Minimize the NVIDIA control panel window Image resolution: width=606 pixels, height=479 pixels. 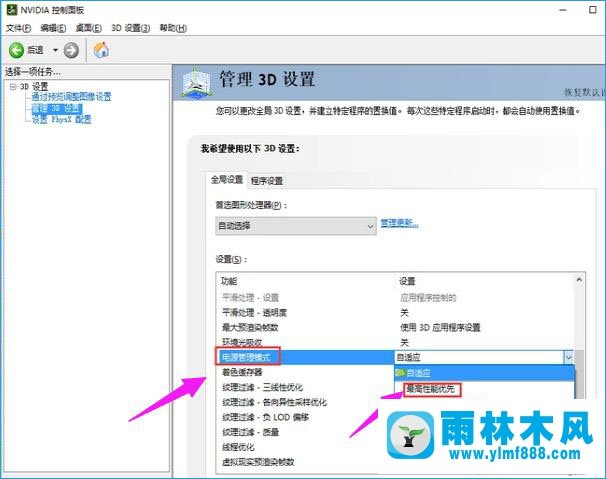click(563, 10)
